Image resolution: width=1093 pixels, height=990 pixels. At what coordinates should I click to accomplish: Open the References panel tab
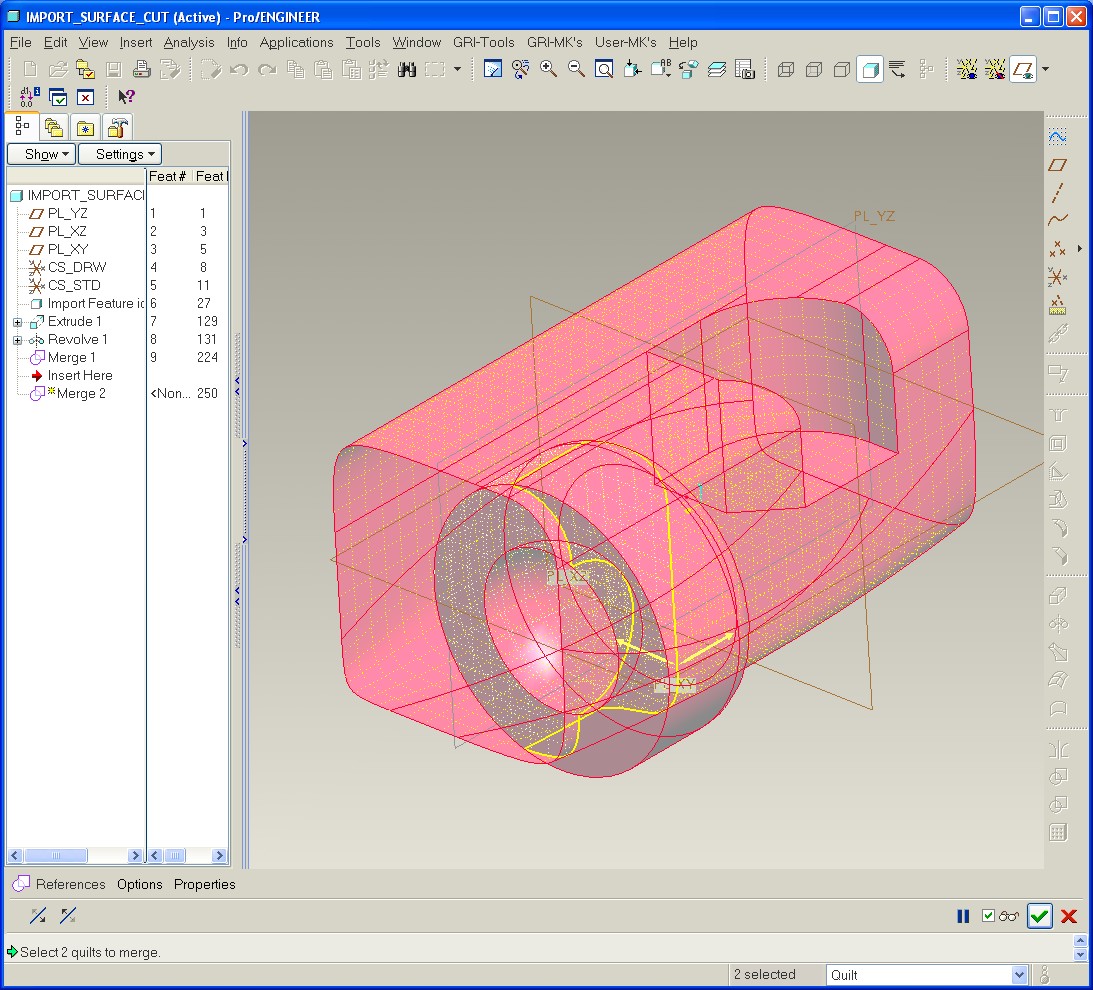point(70,884)
